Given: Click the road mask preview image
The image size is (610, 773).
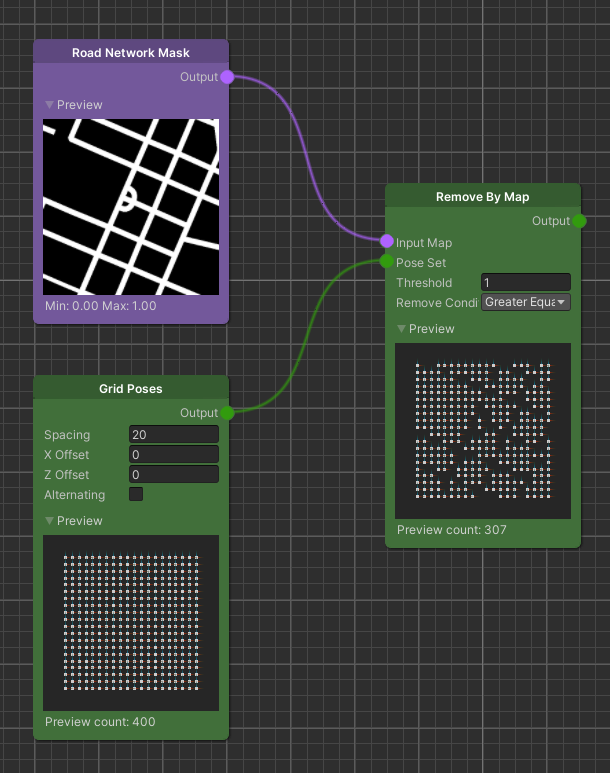Looking at the screenshot, I should (131, 207).
